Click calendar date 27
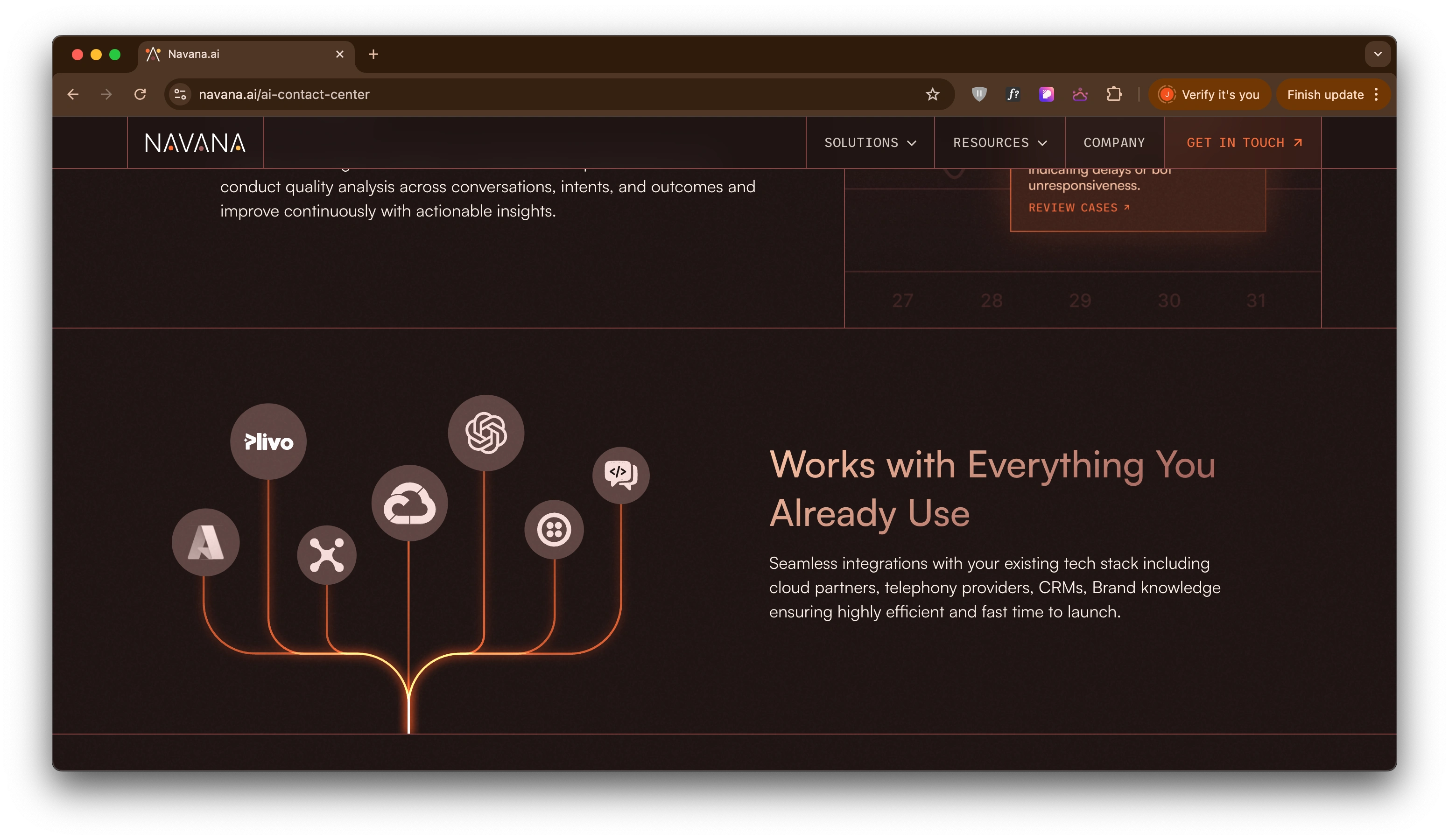 (x=902, y=301)
